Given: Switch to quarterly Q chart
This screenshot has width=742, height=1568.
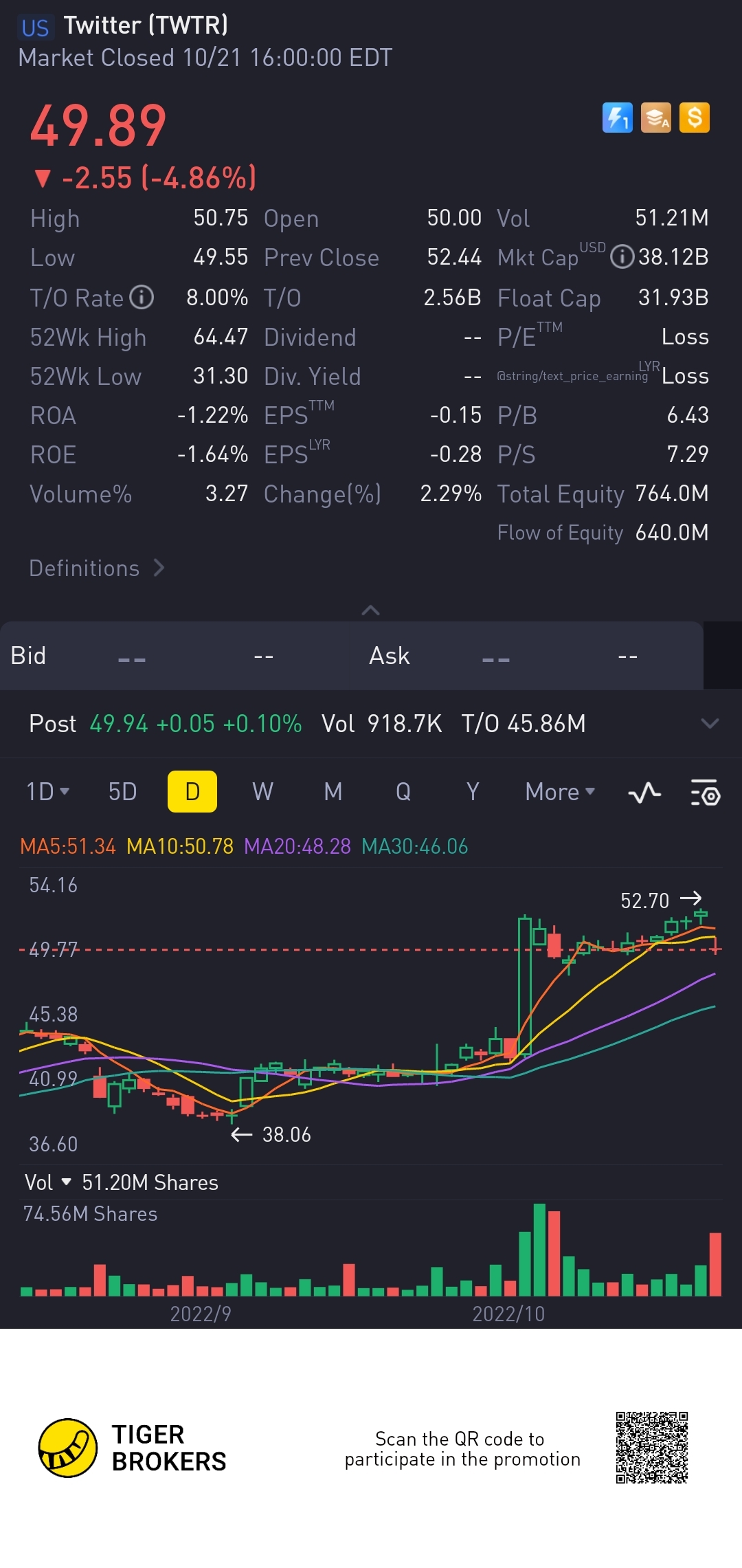Looking at the screenshot, I should (403, 792).
